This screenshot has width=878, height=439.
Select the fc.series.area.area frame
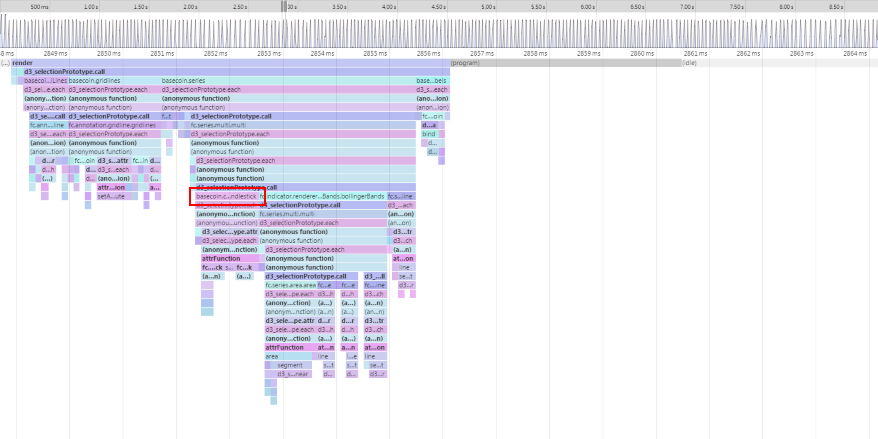[x=290, y=285]
